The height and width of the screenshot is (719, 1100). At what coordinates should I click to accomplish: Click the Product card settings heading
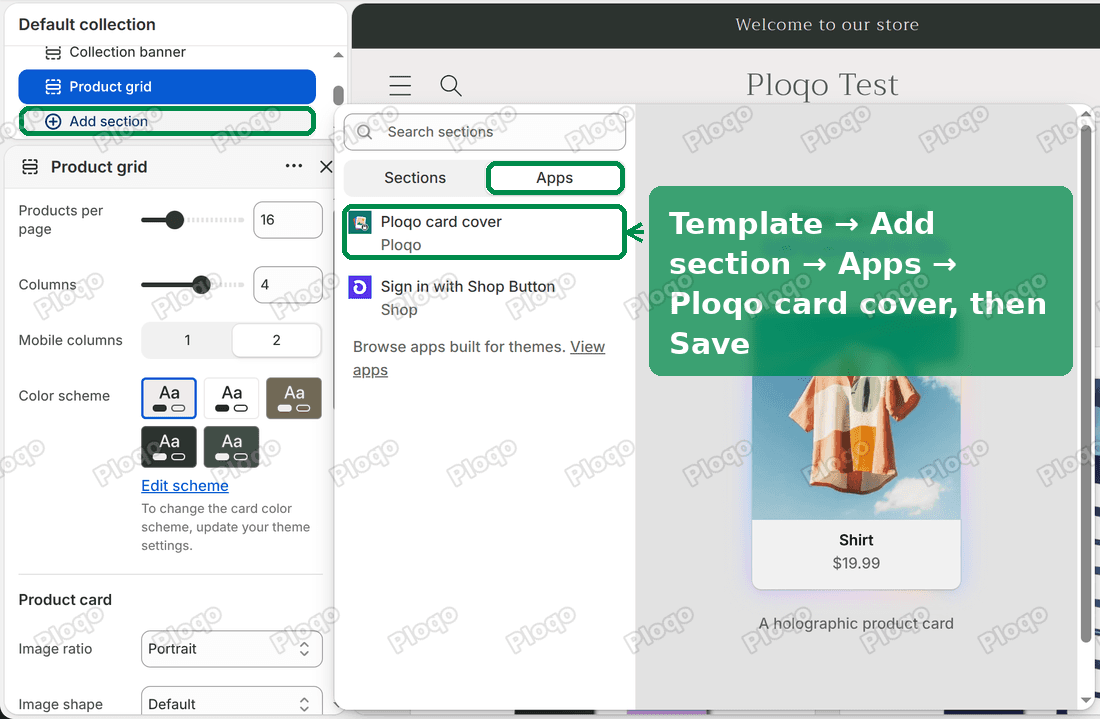point(65,600)
